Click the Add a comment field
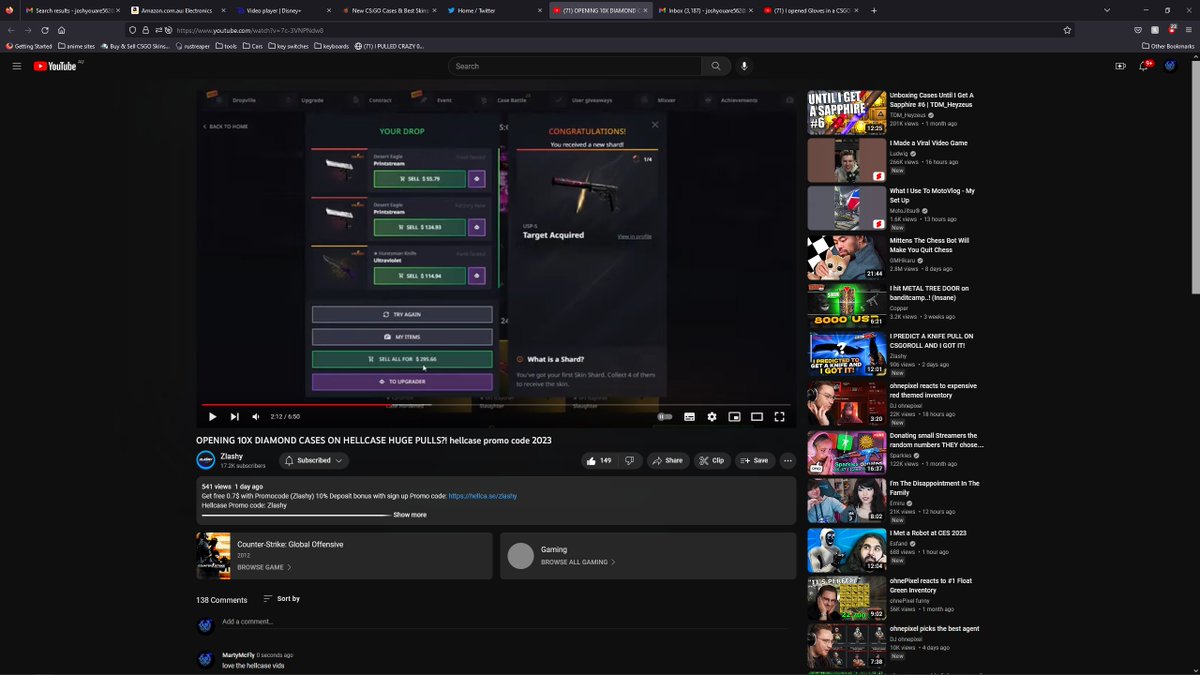Viewport: 1200px width, 675px height. tap(505, 622)
